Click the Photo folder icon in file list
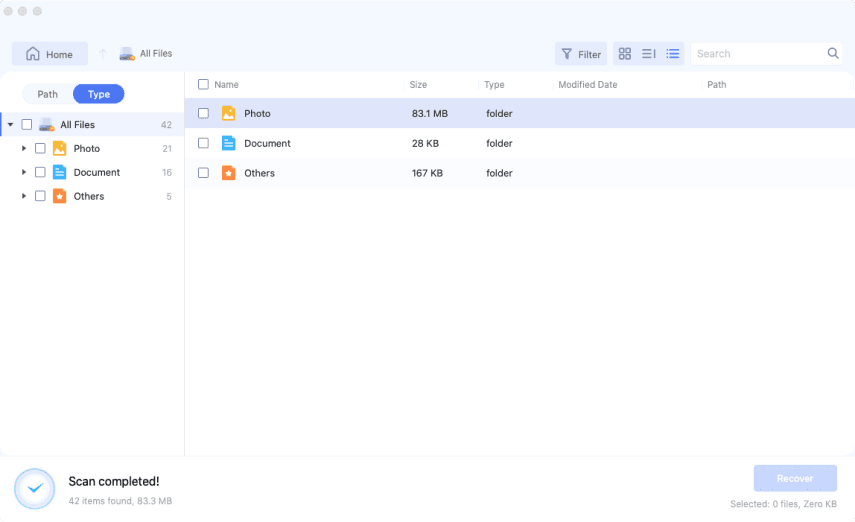This screenshot has width=855, height=522. pyautogui.click(x=228, y=114)
